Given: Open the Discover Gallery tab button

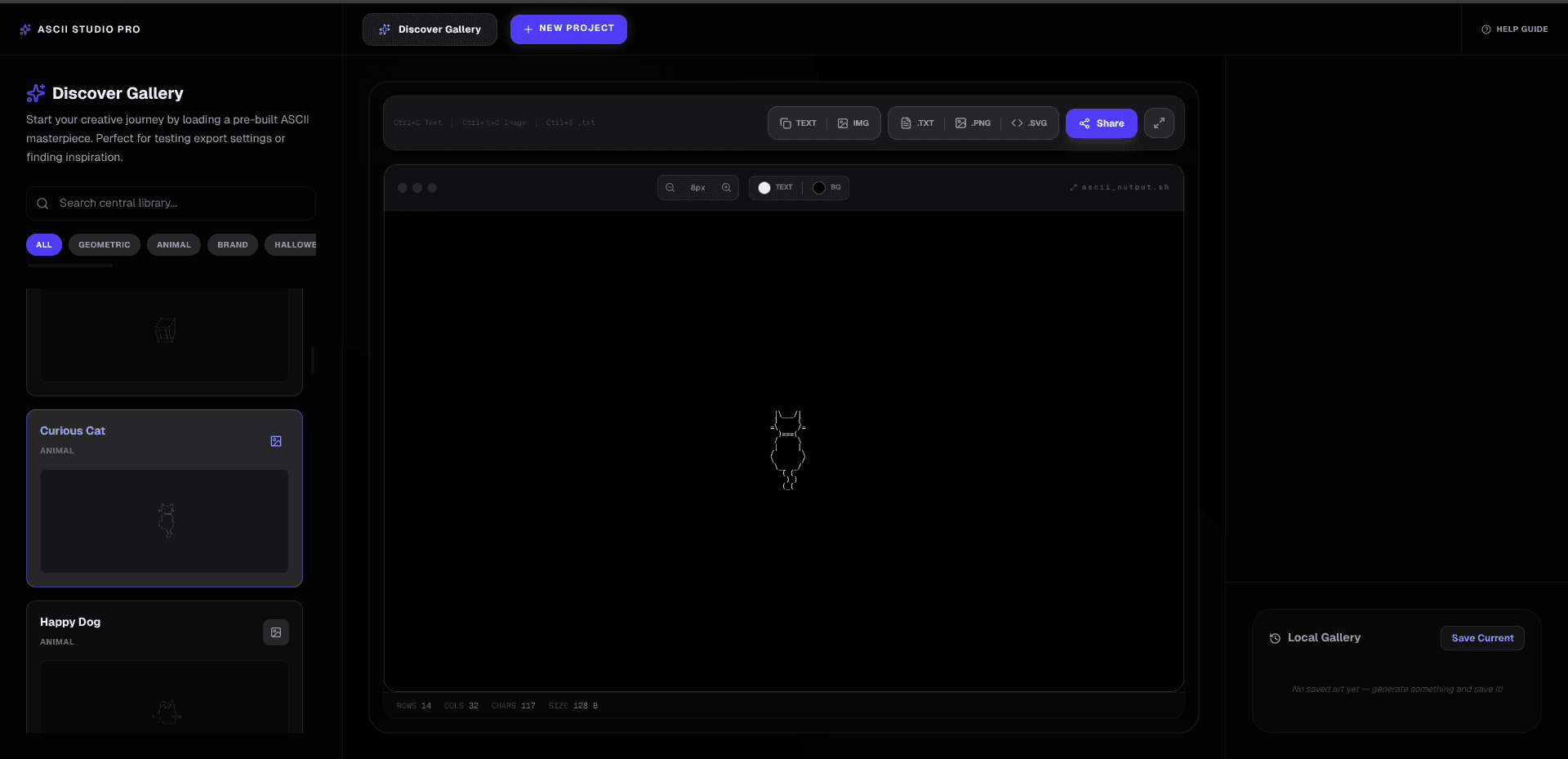Looking at the screenshot, I should pos(430,29).
